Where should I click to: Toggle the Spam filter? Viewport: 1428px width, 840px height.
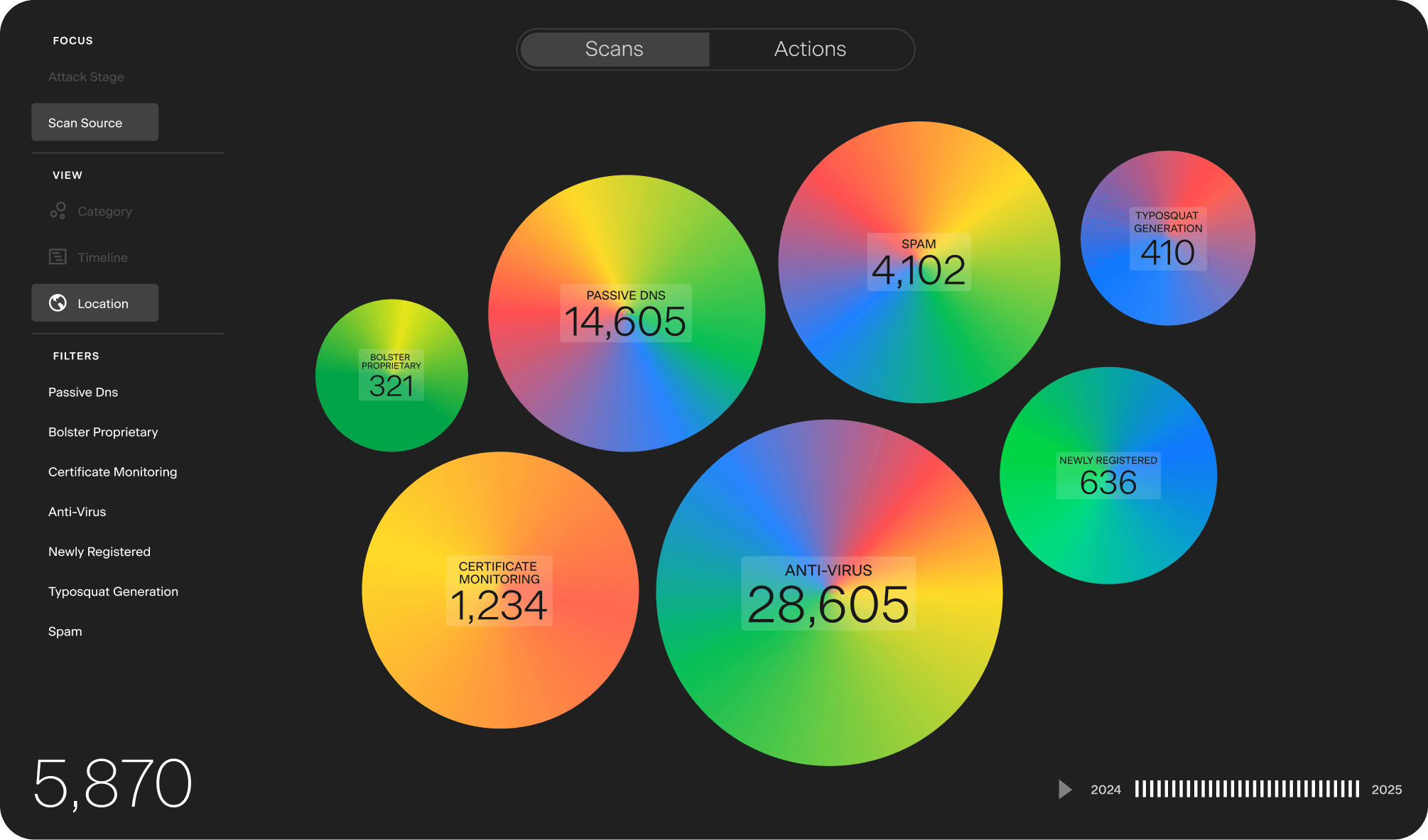point(65,631)
